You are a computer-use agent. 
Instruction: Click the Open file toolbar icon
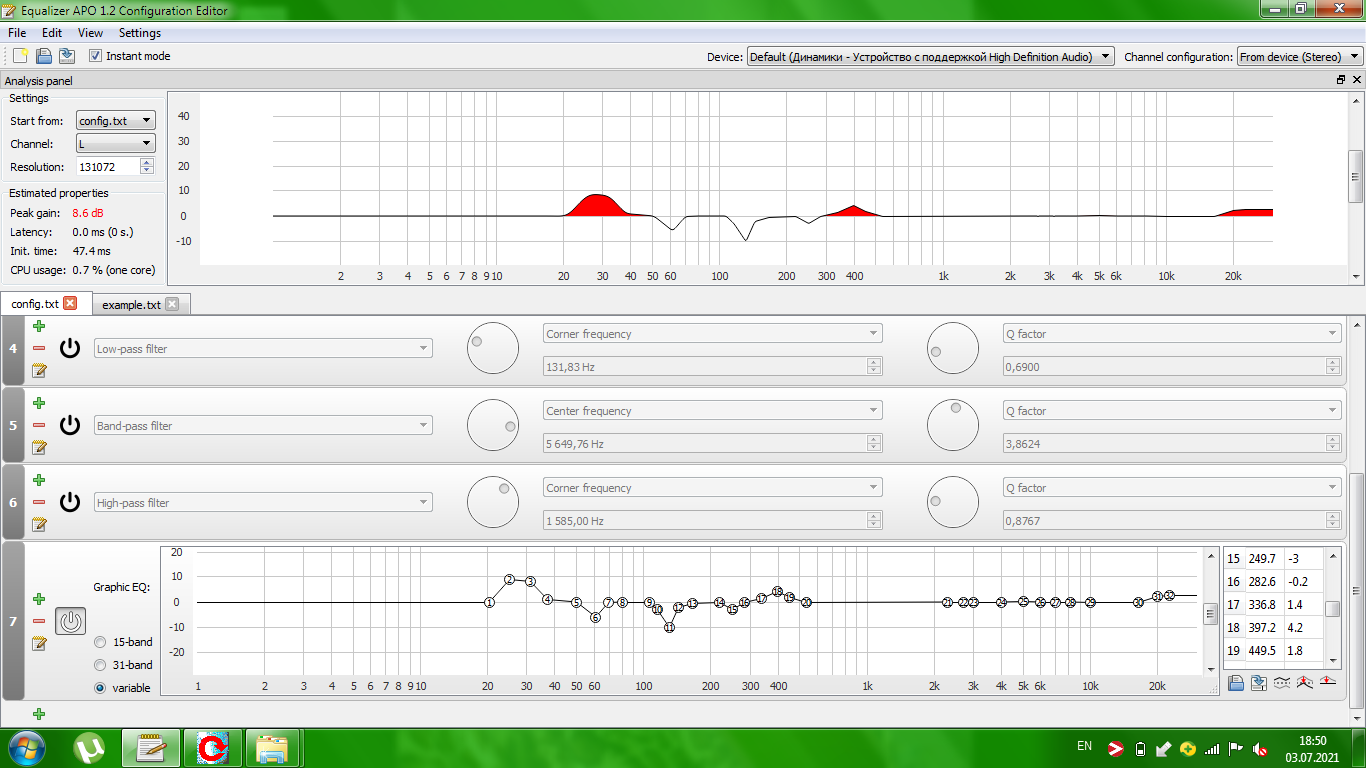point(44,56)
